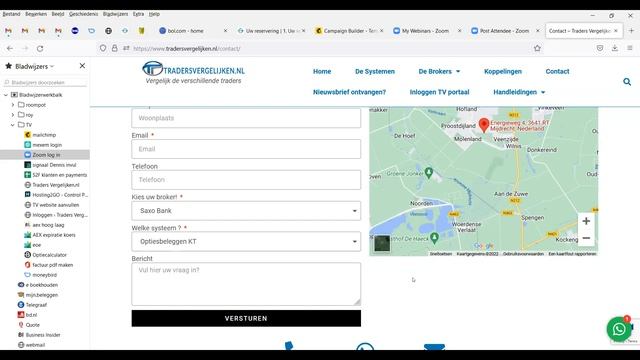Collapse the Bladwijzerwerkbalk folder
Image resolution: width=640 pixels, height=360 pixels.
[x=6, y=95]
